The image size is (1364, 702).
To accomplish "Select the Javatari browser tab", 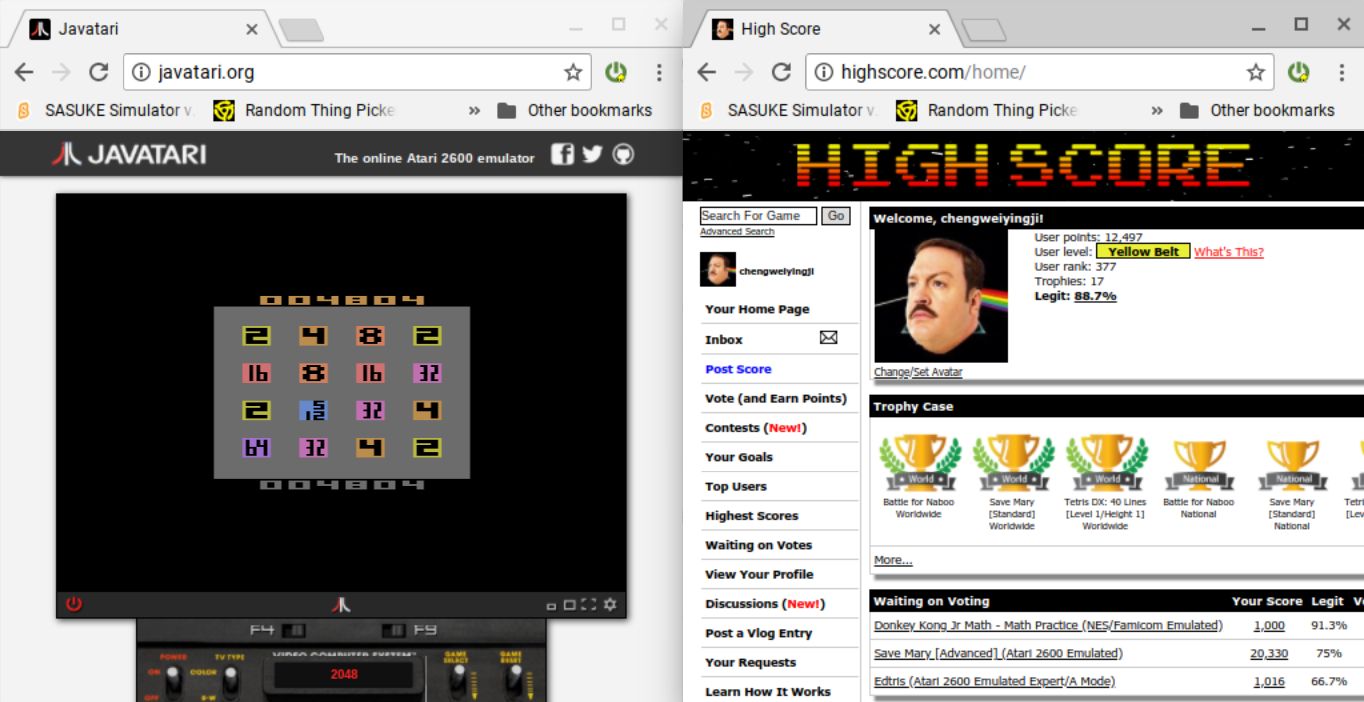I will pos(140,29).
